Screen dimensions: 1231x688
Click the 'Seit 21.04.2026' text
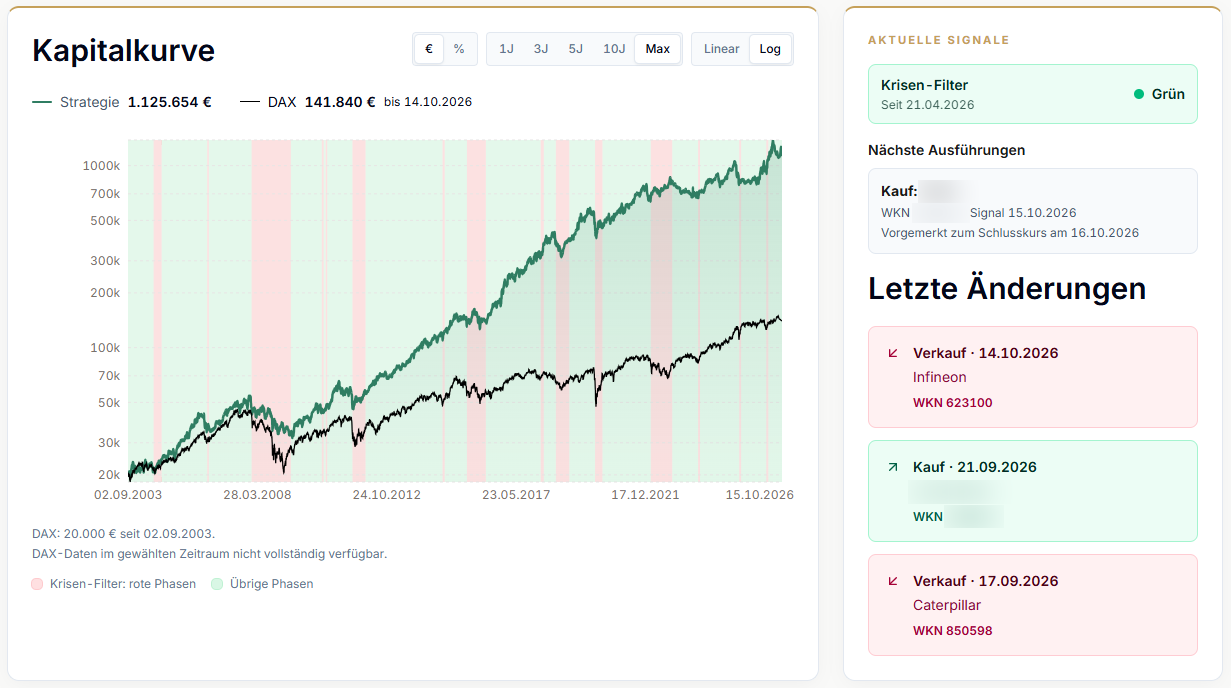928,105
